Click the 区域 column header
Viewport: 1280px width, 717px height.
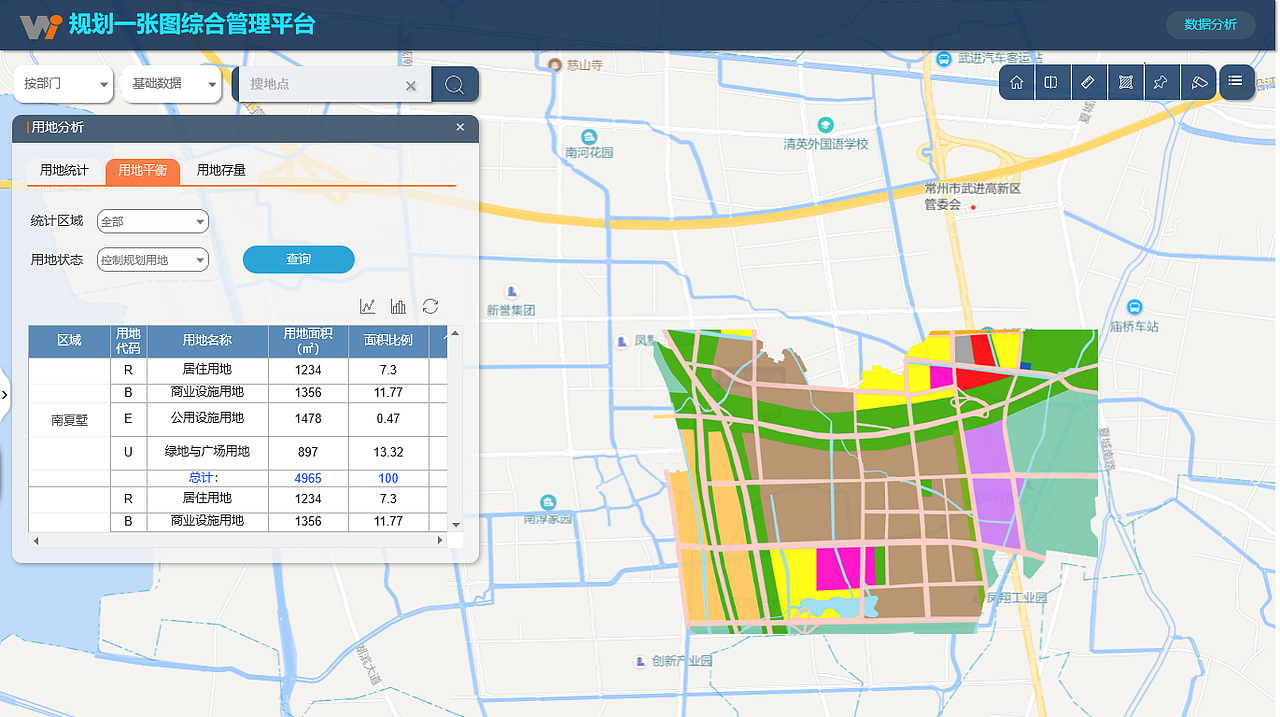[69, 341]
